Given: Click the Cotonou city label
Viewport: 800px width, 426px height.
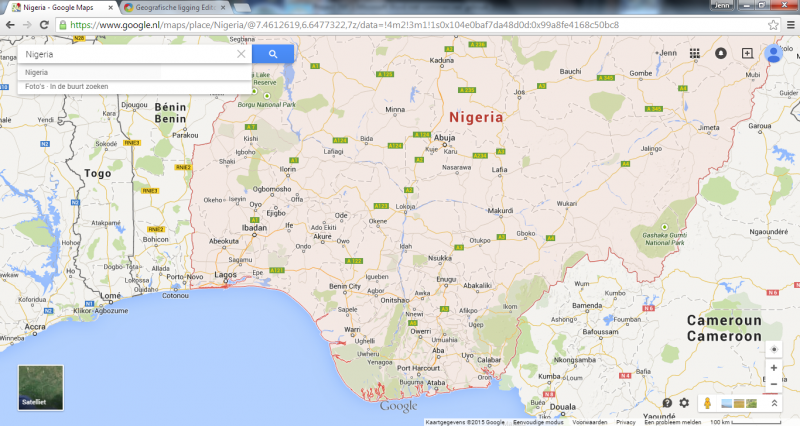Looking at the screenshot, I should pos(175,295).
